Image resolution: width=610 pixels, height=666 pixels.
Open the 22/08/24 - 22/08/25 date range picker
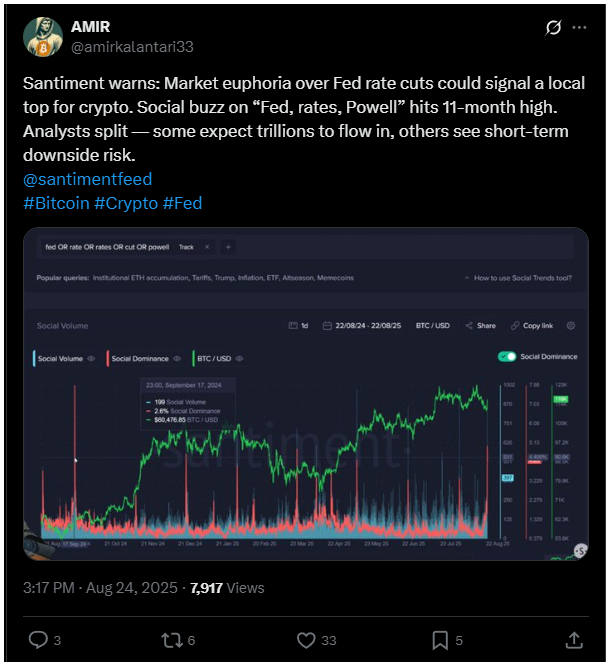tap(361, 326)
